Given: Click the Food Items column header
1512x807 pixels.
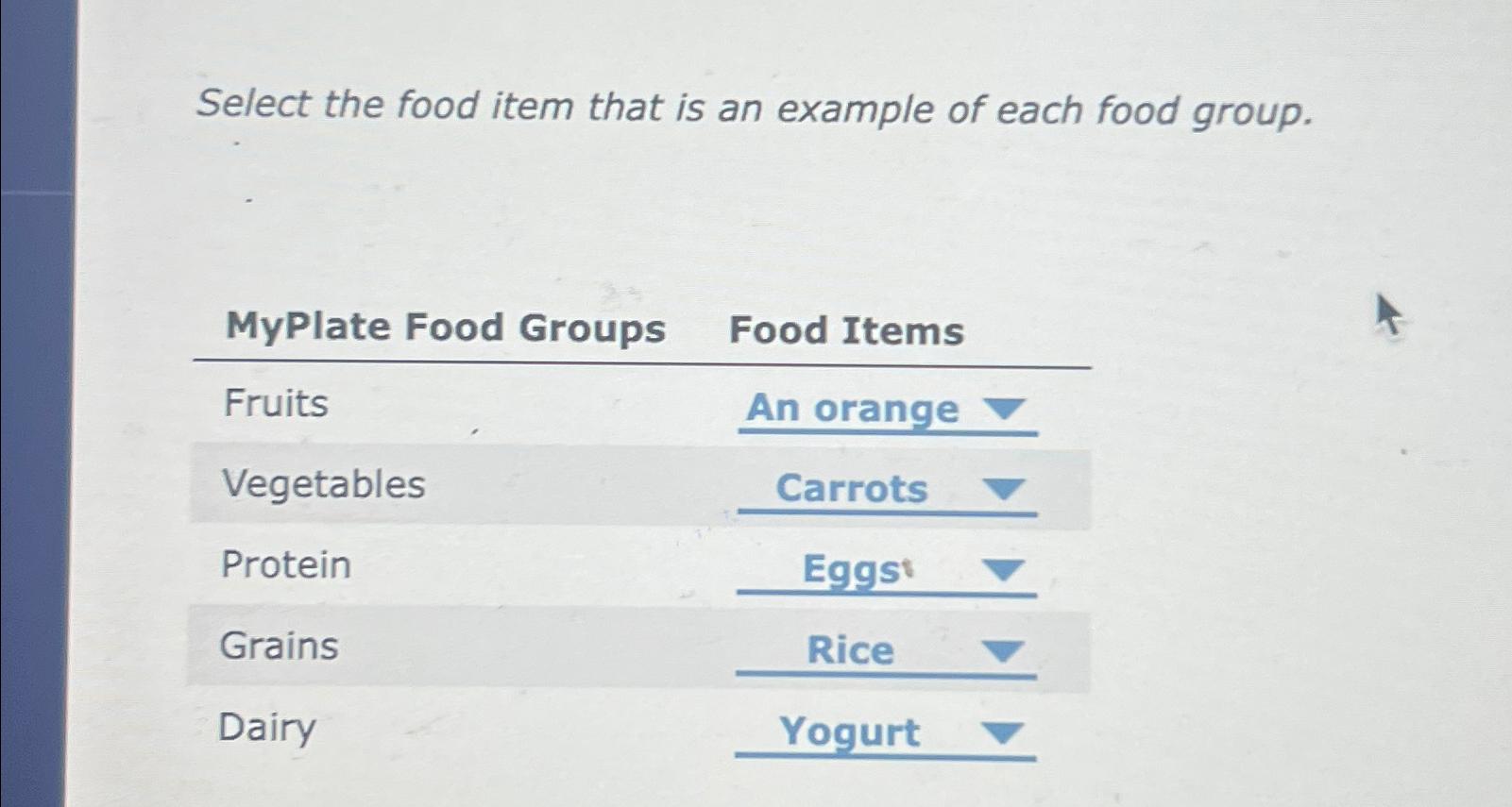Looking at the screenshot, I should [848, 330].
